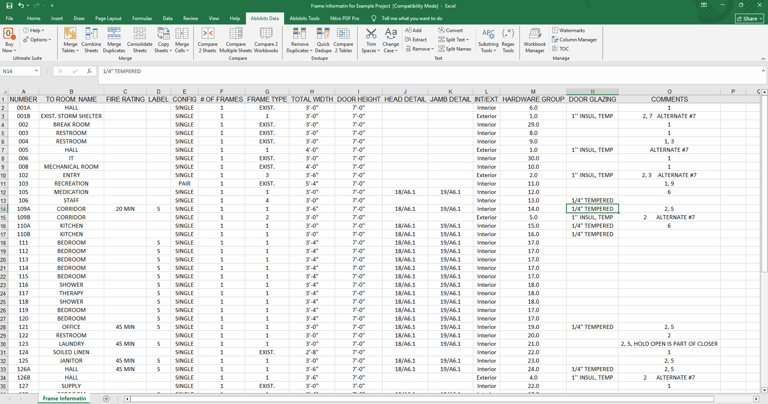Expand the Help dropdown in Ultimate Suite
The height and width of the screenshot is (404, 768).
click(x=35, y=30)
